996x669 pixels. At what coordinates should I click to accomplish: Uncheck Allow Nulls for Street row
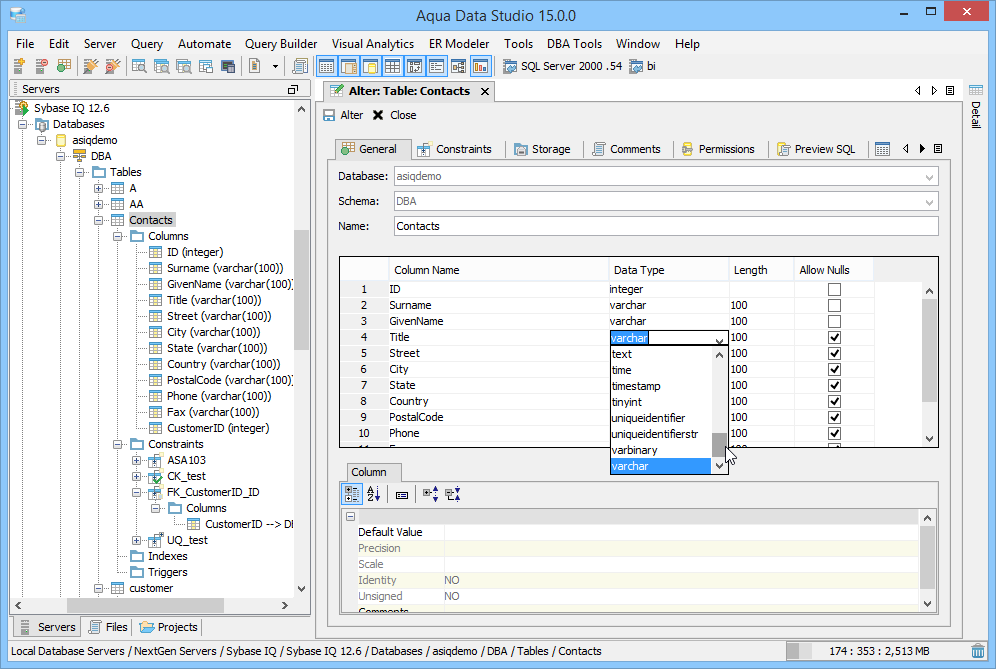(834, 353)
